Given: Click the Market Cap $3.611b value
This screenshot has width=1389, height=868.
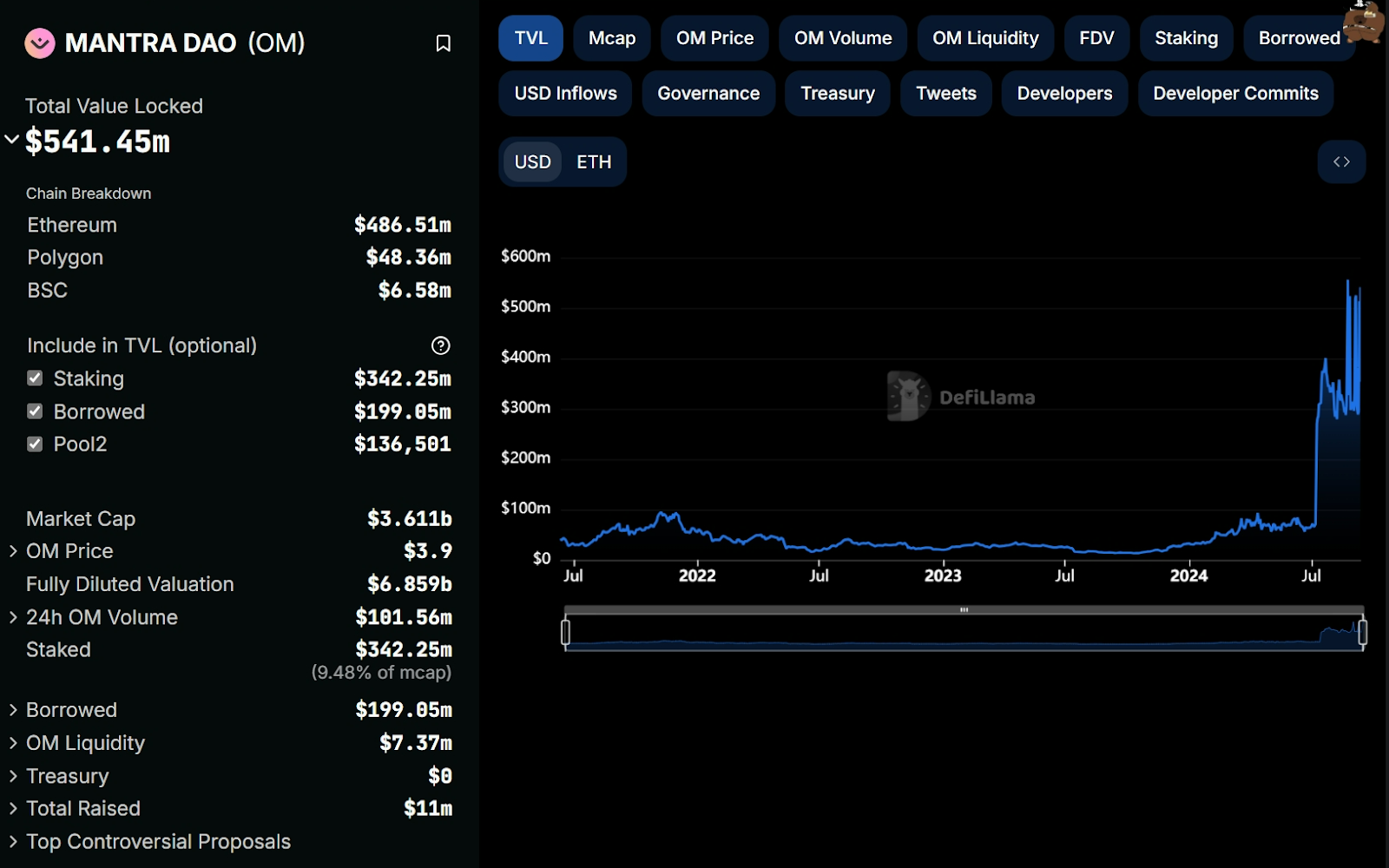Looking at the screenshot, I should (409, 519).
